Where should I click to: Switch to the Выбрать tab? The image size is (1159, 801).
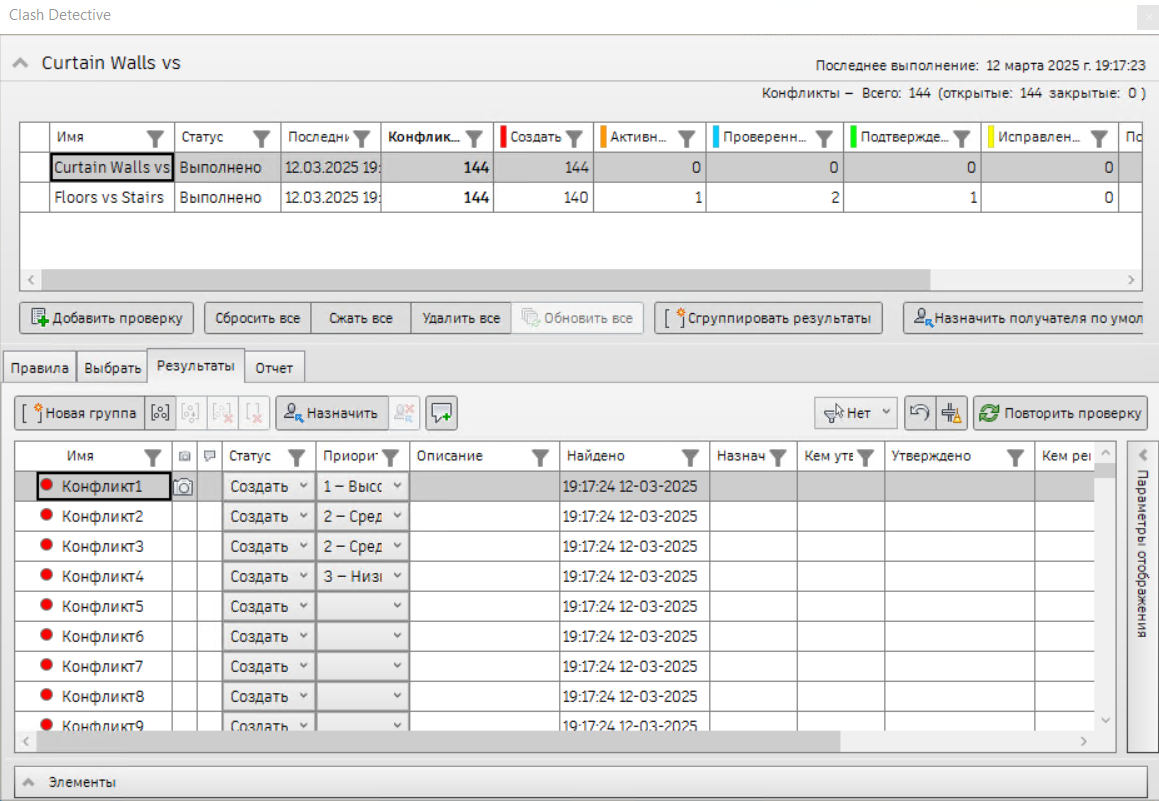pos(112,368)
